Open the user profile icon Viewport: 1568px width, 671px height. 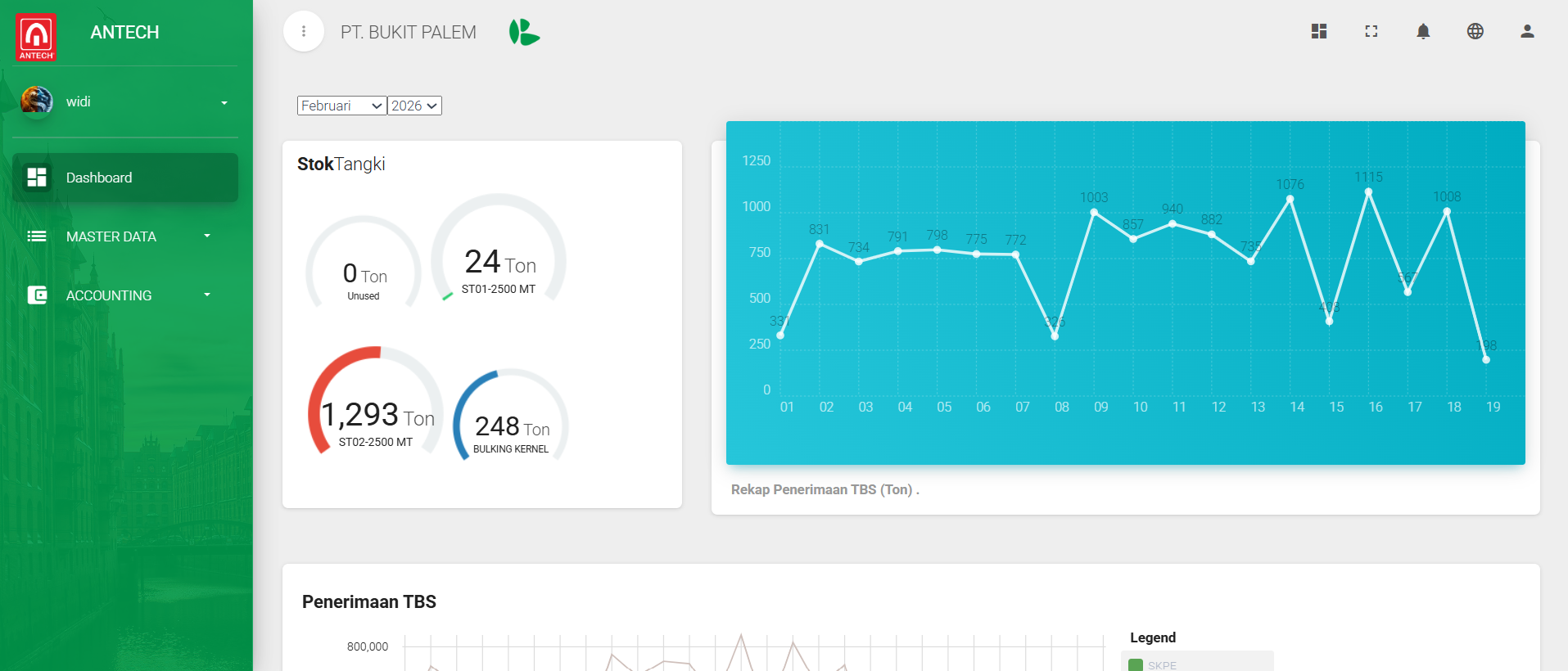(1526, 31)
